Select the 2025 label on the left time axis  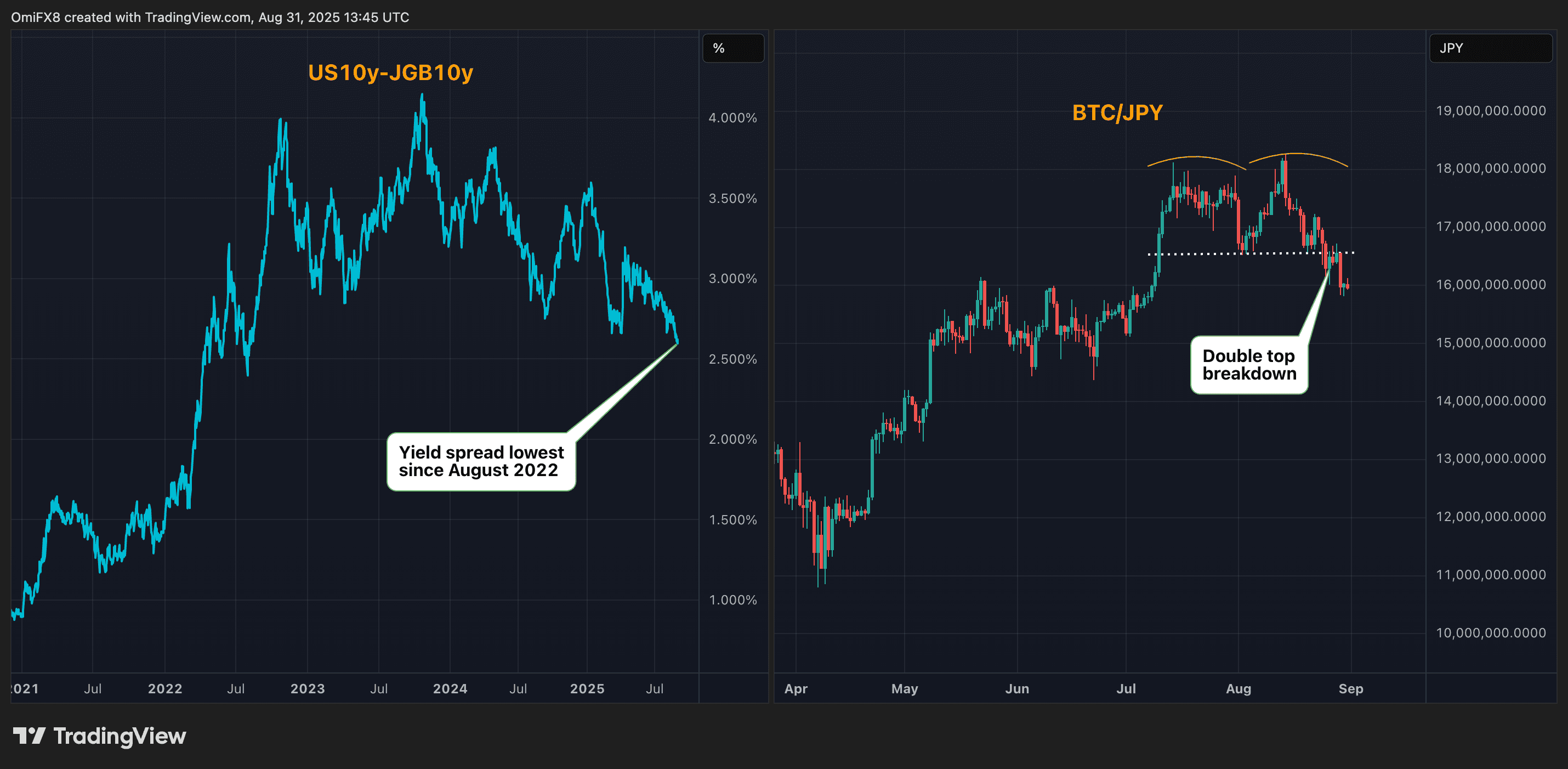click(587, 688)
